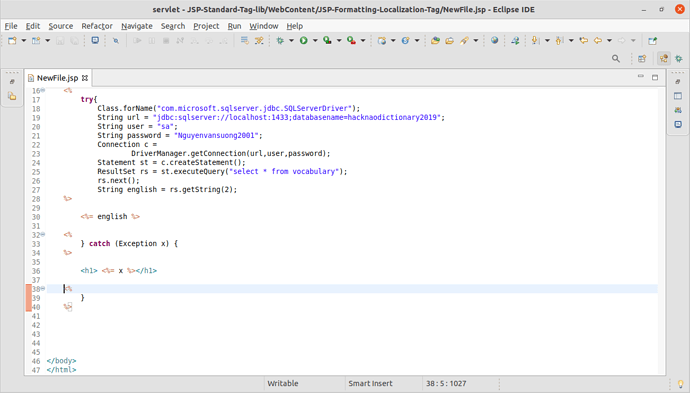Open the Project menu
Viewport: 690px width, 393px height.
tap(206, 26)
